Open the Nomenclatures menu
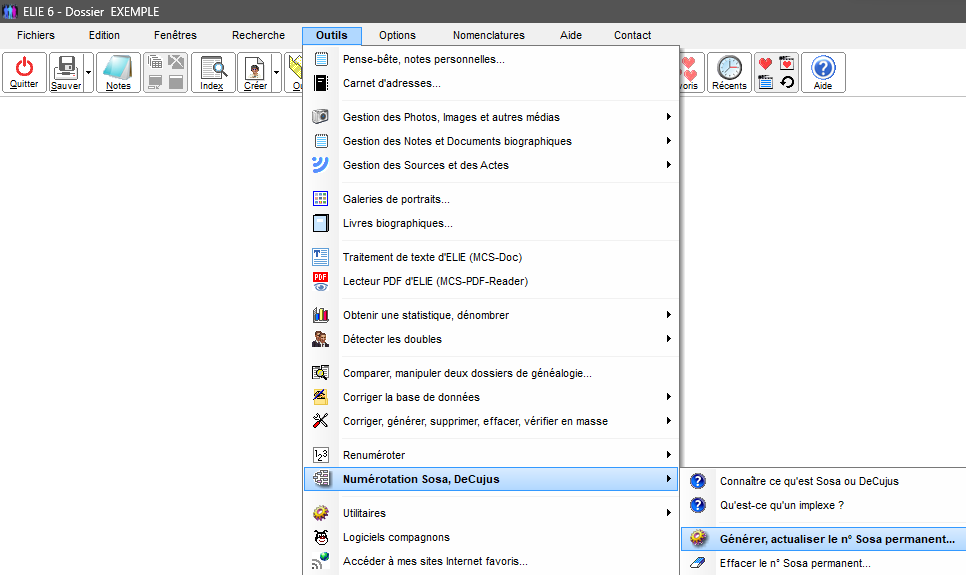Image resolution: width=966 pixels, height=575 pixels. [x=488, y=35]
